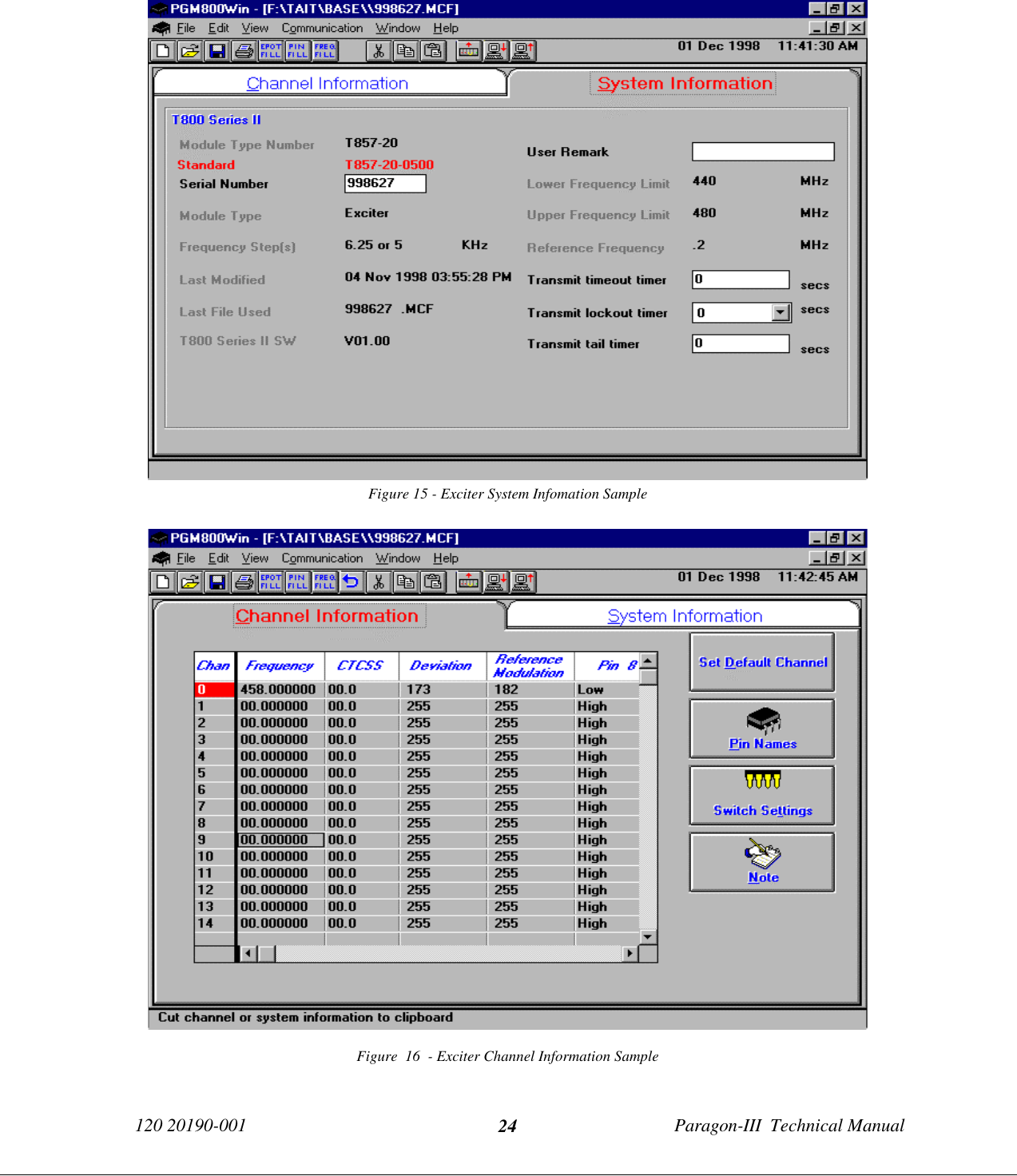Click the channel table's vertical scrollbar down arrow
Image resolution: width=1017 pixels, height=1176 pixels.
(649, 936)
